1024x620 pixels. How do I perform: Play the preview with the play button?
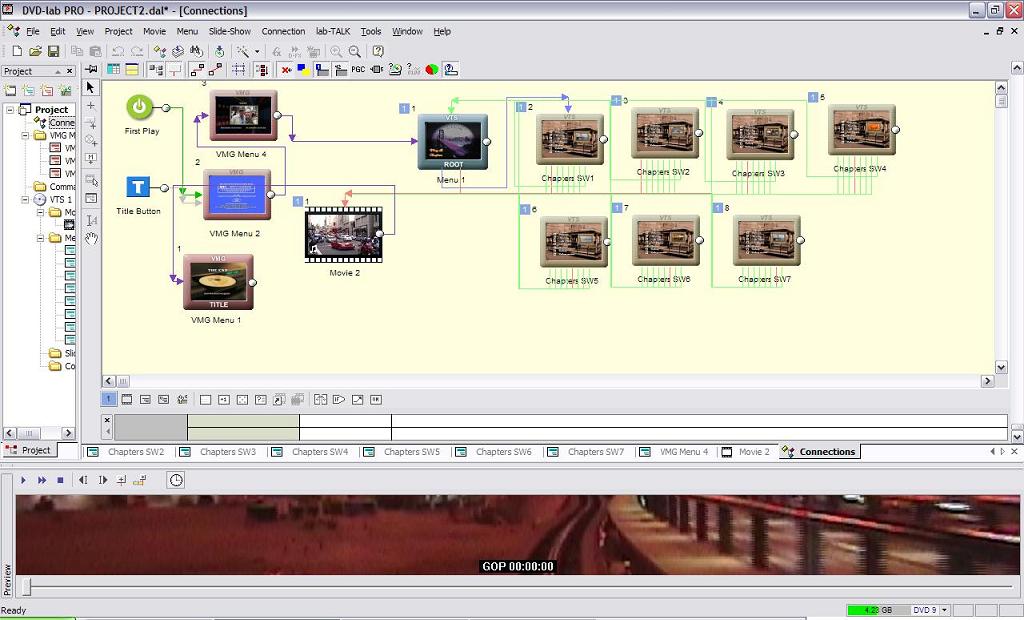24,480
